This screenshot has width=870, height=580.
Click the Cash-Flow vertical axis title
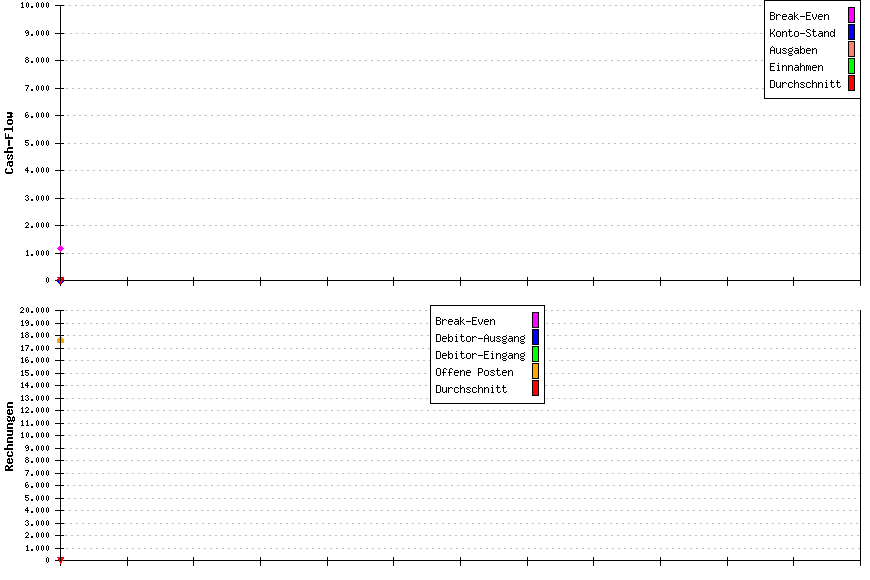10,143
